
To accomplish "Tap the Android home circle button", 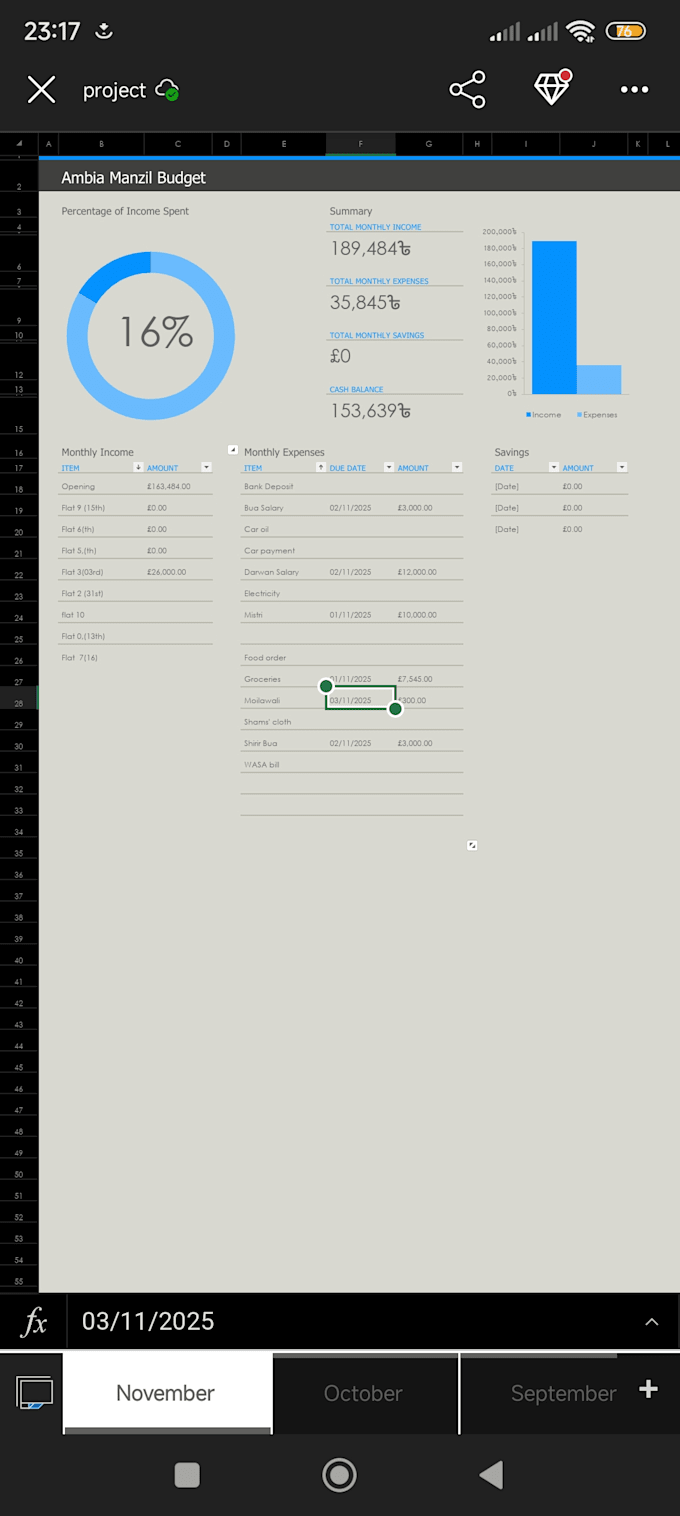I will click(x=339, y=1475).
